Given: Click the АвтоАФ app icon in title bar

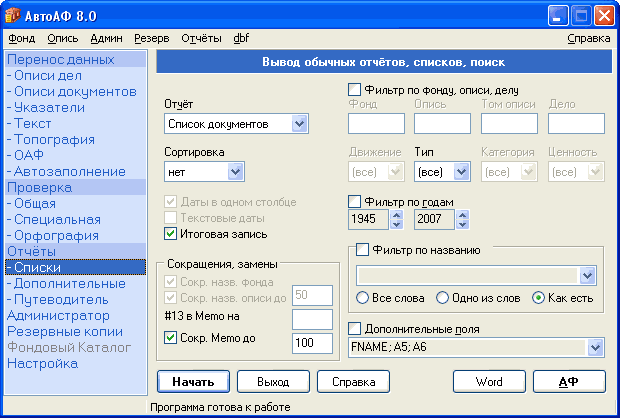Looking at the screenshot, I should pos(12,16).
